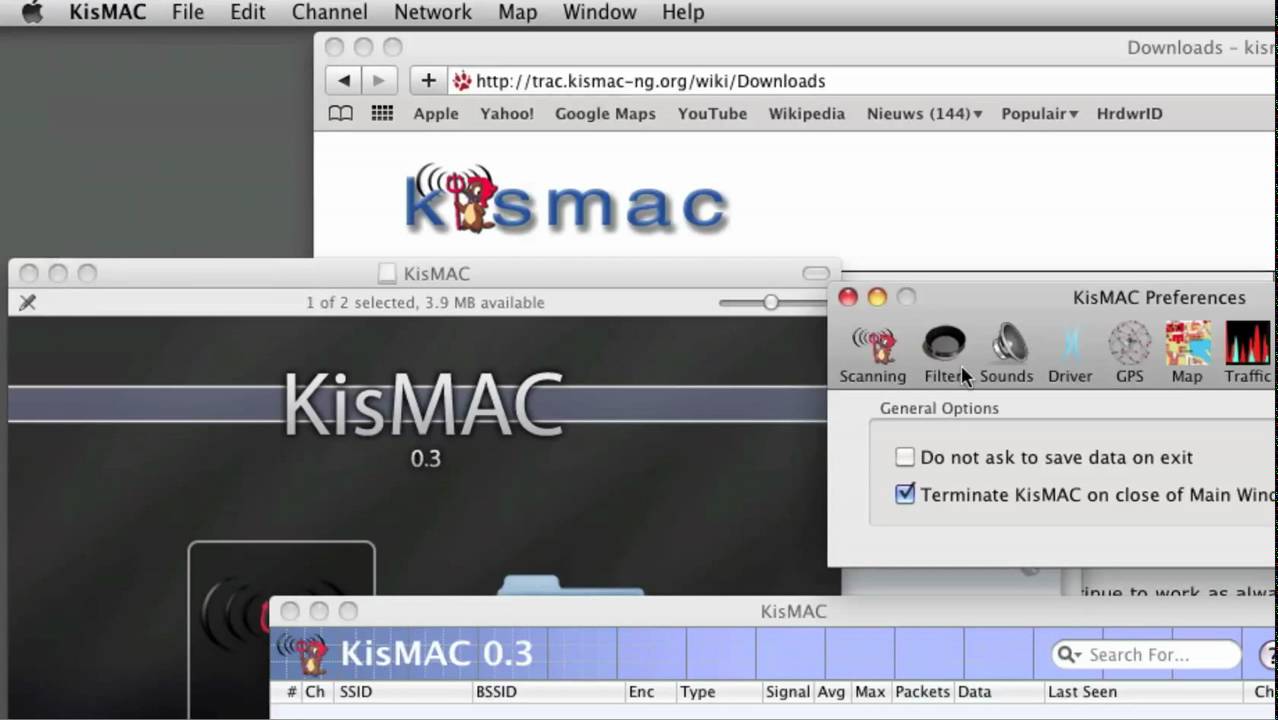Viewport: 1278px width, 720px height.
Task: Open the Network menu
Action: point(432,12)
